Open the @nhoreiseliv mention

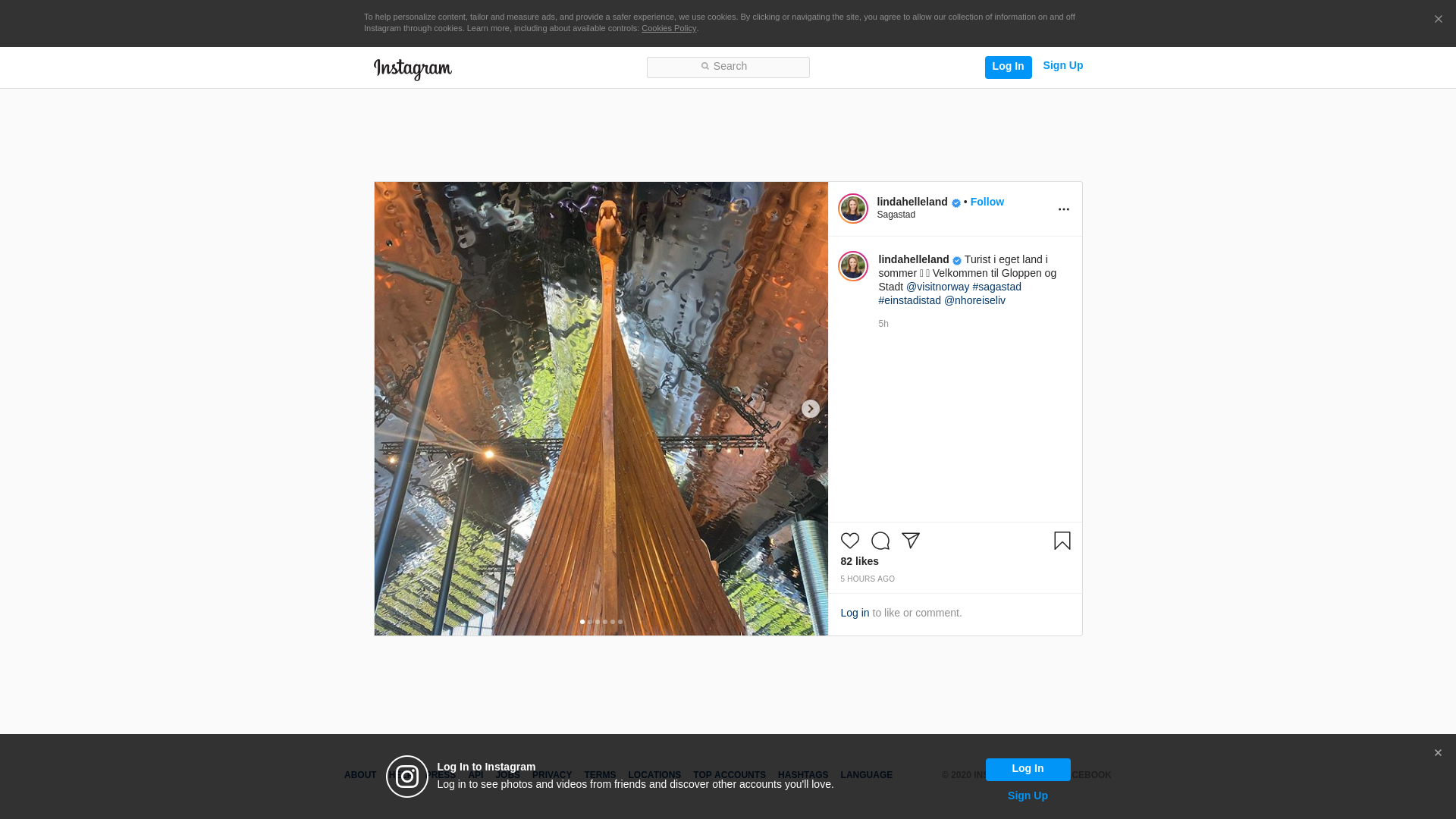tap(974, 300)
